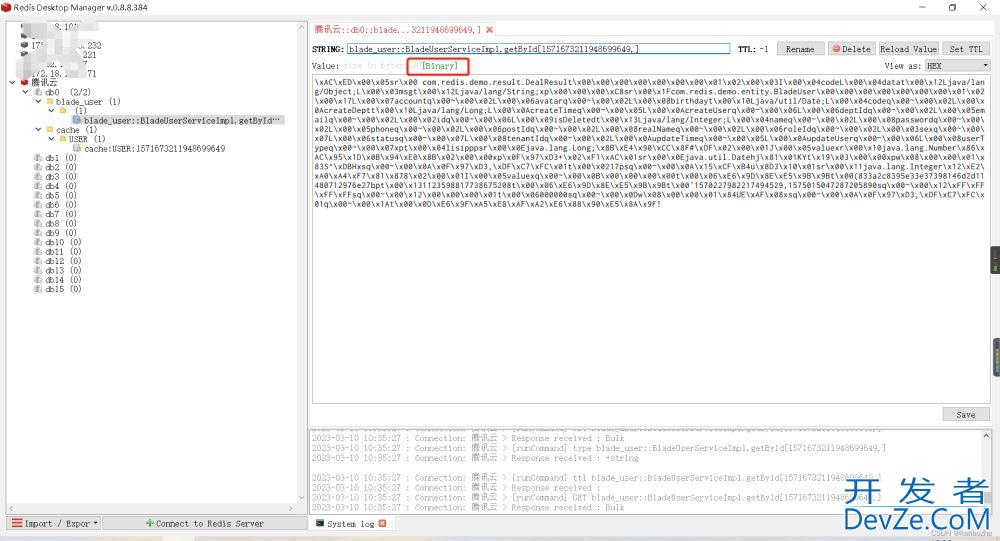Open the View as HEX dropdown
This screenshot has height=541, width=1000.
click(x=957, y=66)
